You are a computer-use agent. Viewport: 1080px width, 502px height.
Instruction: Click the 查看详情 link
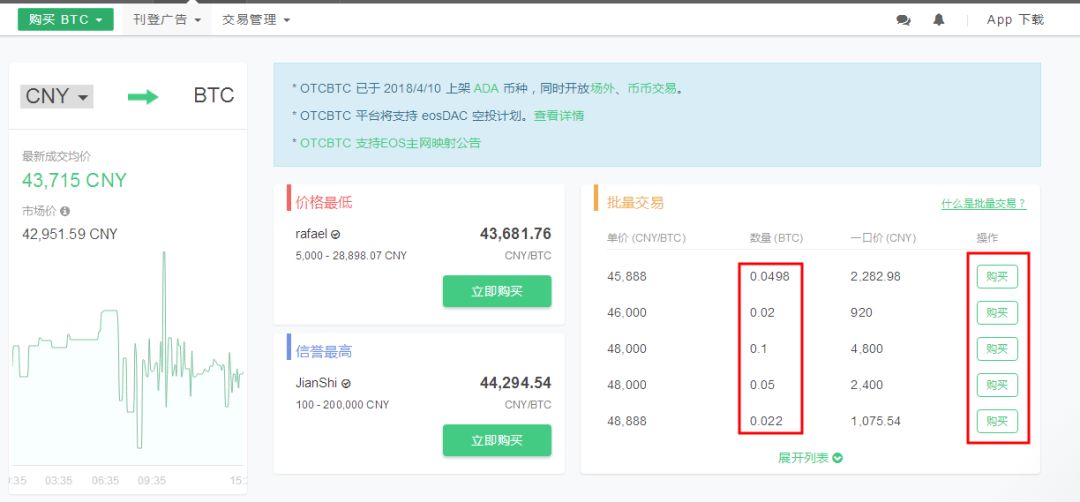[x=559, y=115]
